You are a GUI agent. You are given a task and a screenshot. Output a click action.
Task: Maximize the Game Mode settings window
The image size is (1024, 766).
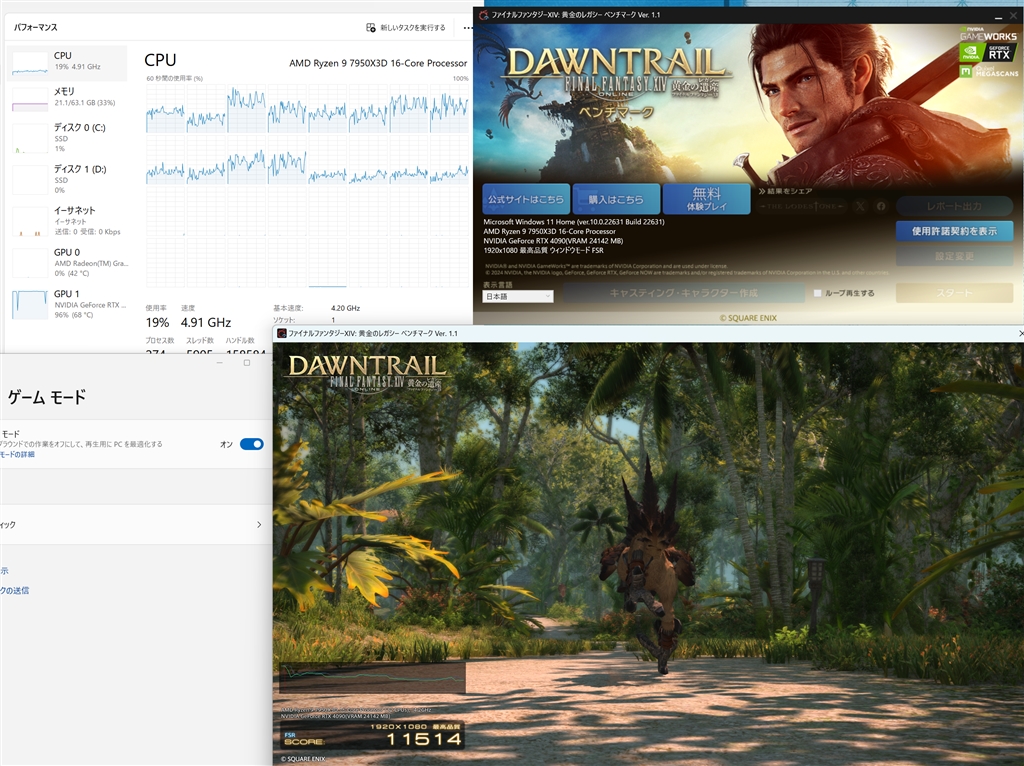[247, 363]
